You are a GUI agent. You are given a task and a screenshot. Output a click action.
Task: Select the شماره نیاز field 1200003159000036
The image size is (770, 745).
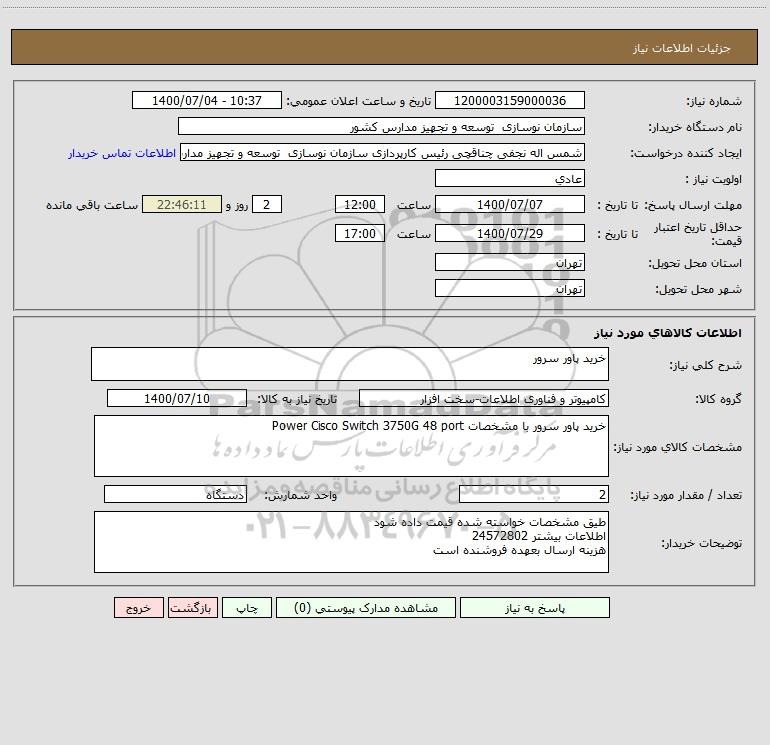pos(510,100)
